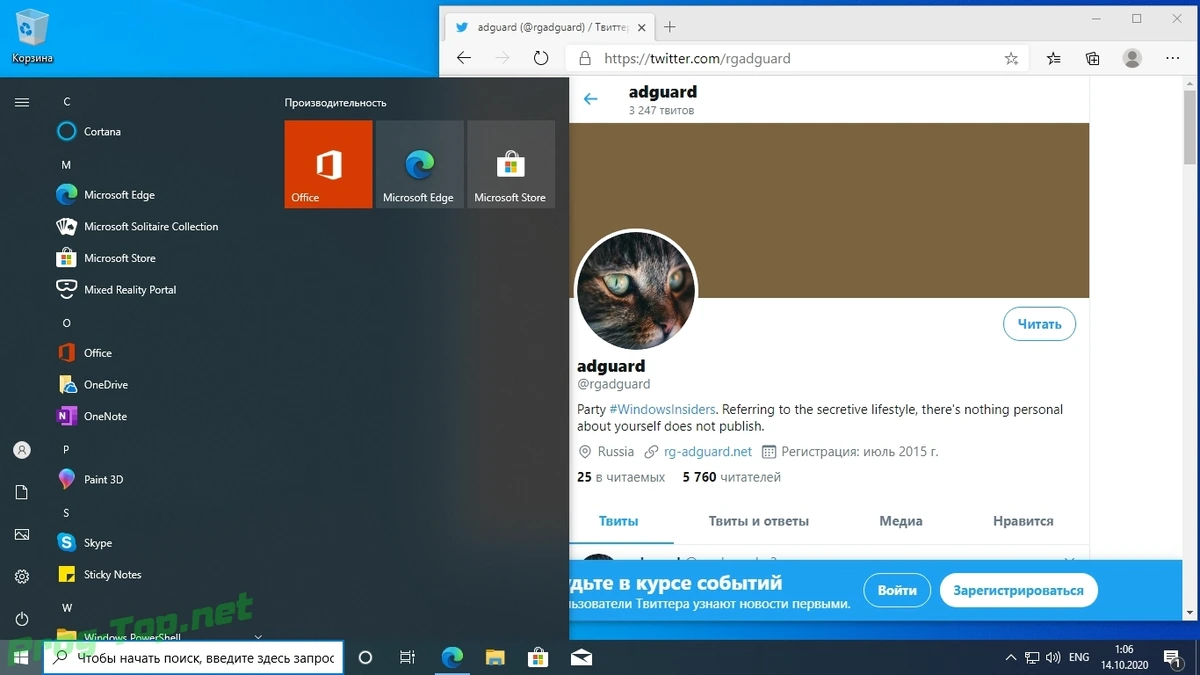1200x675 pixels.
Task: Switch to the Медиа tab
Action: (x=901, y=521)
